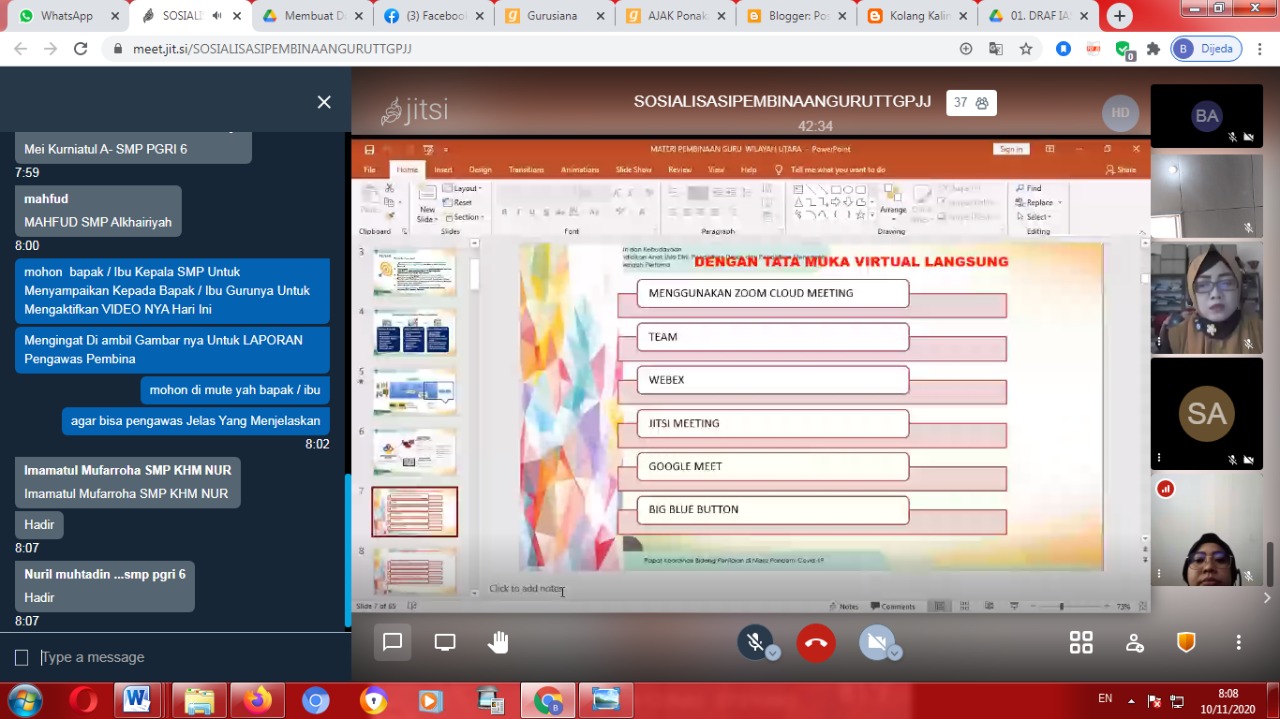Viewport: 1280px width, 719px height.
Task: Open the orange security shield options
Action: 1186,643
